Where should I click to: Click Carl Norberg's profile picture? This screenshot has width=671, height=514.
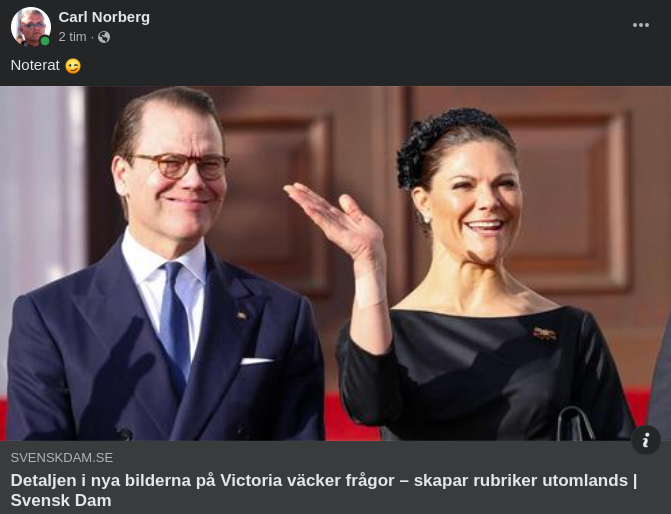(30, 27)
